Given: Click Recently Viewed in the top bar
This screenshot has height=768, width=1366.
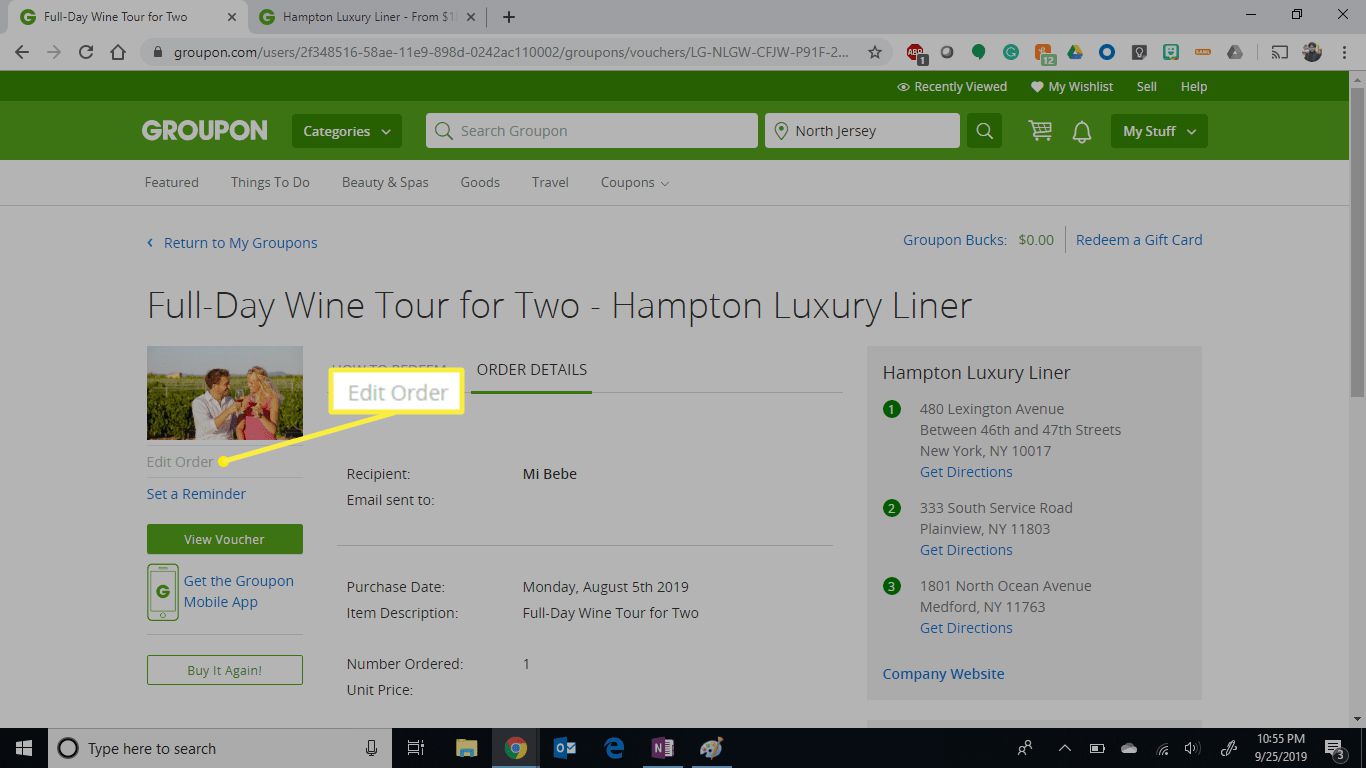Looking at the screenshot, I should click(x=952, y=87).
